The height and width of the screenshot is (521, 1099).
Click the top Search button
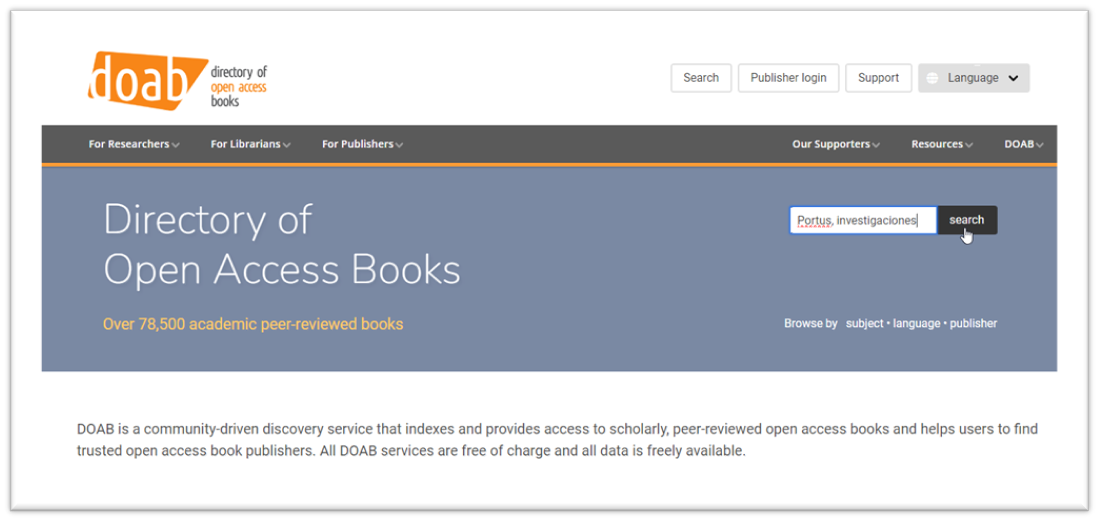coord(701,78)
